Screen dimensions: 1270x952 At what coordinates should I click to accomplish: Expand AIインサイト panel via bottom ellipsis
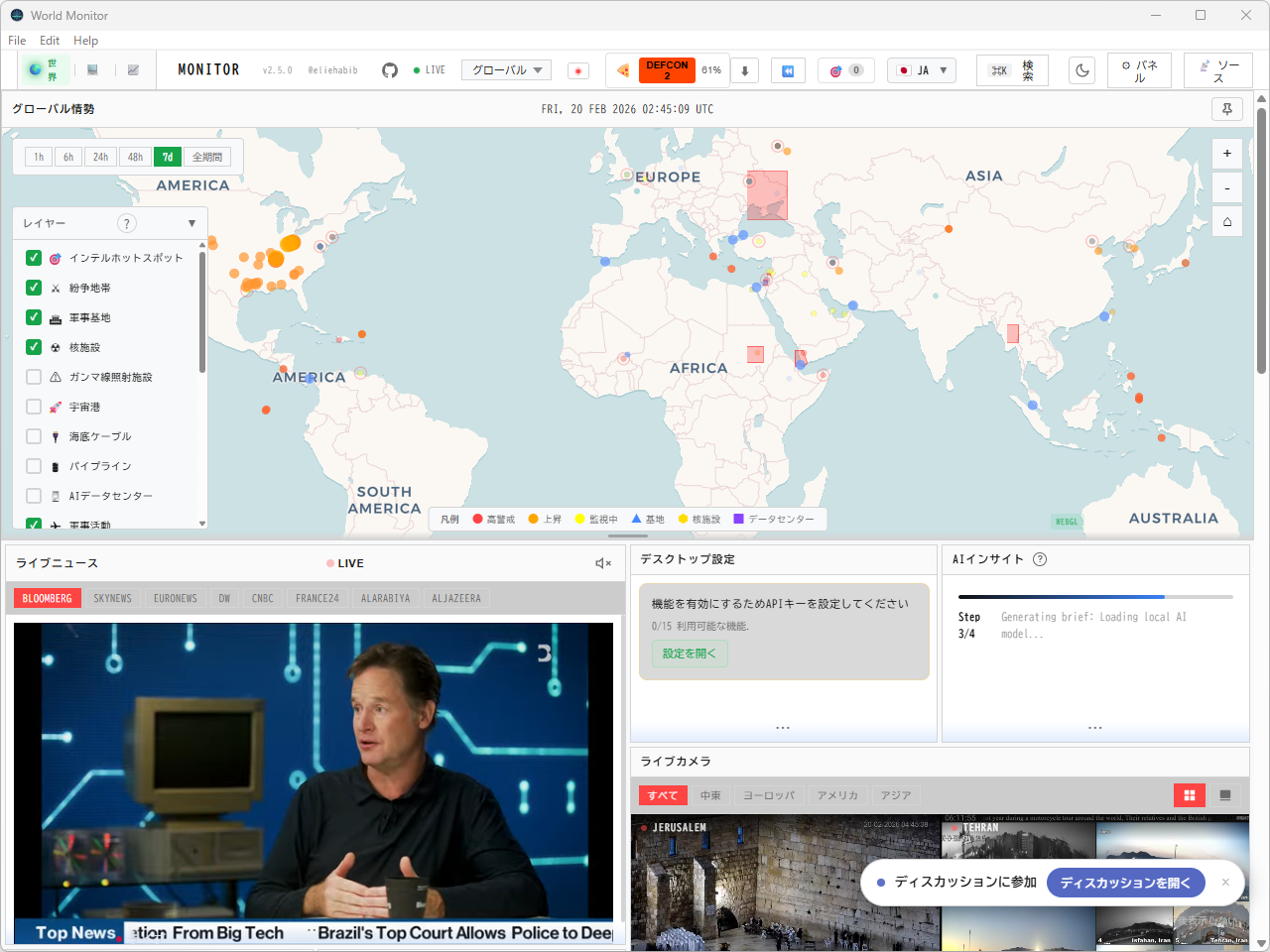[x=1095, y=728]
